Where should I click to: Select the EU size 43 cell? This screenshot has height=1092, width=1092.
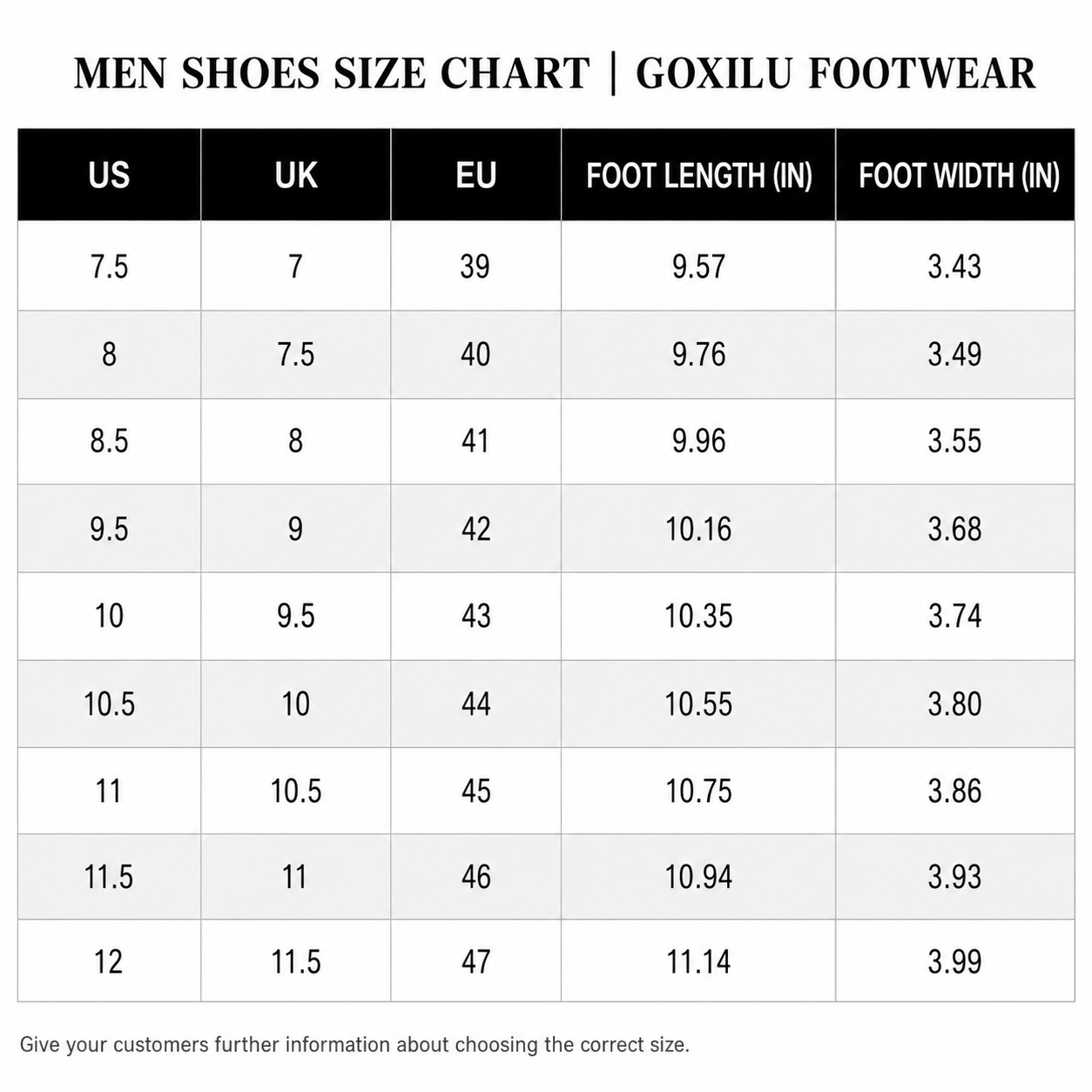click(x=475, y=617)
